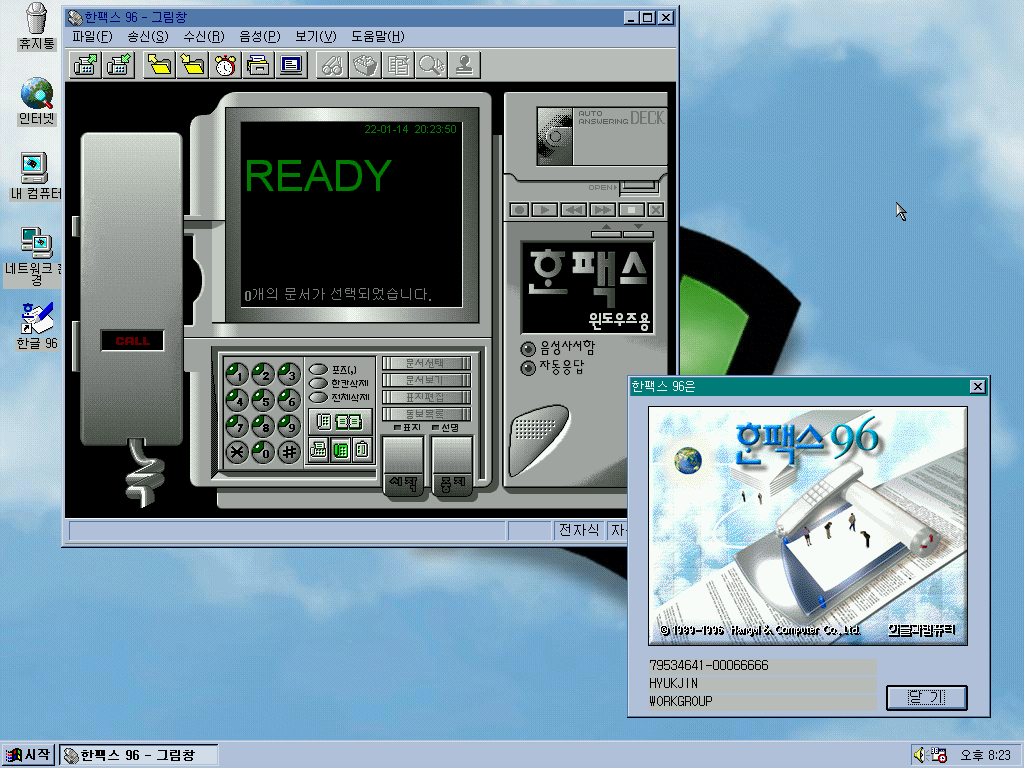Viewport: 1024px width, 768px height.
Task: Close the 한팩스 96은 dialog with X
Action: [x=978, y=387]
